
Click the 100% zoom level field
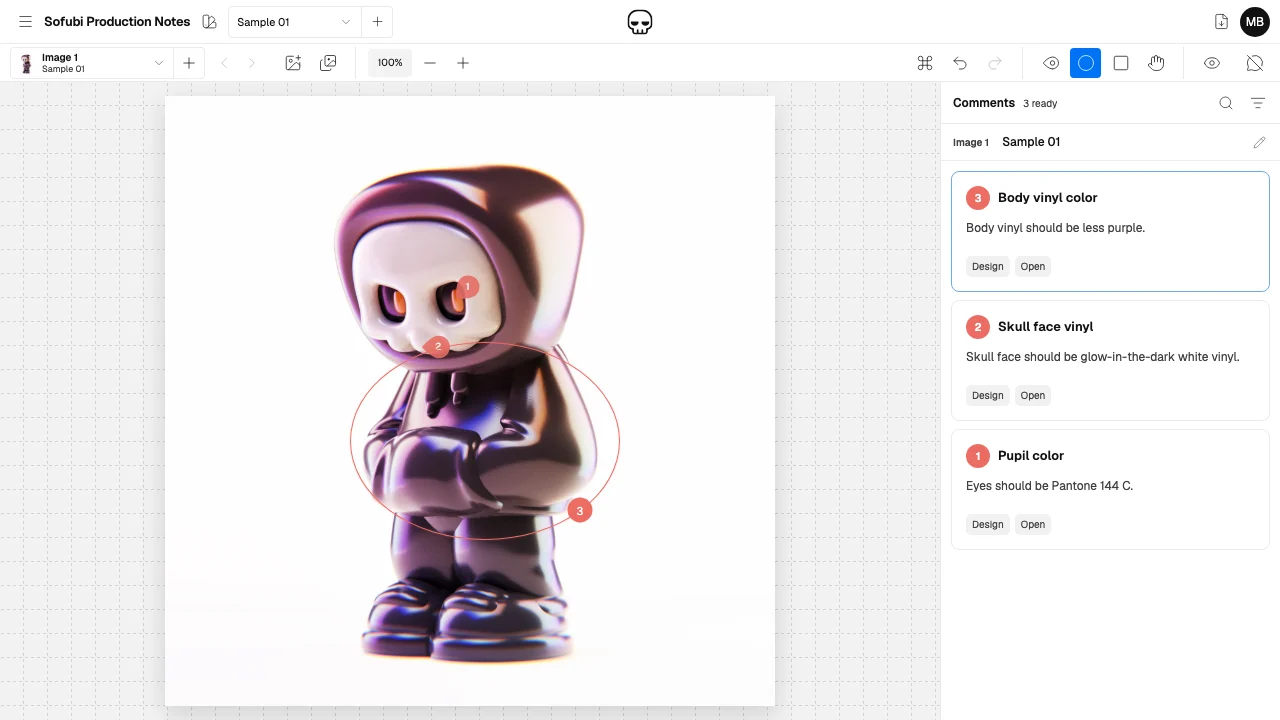click(x=390, y=63)
